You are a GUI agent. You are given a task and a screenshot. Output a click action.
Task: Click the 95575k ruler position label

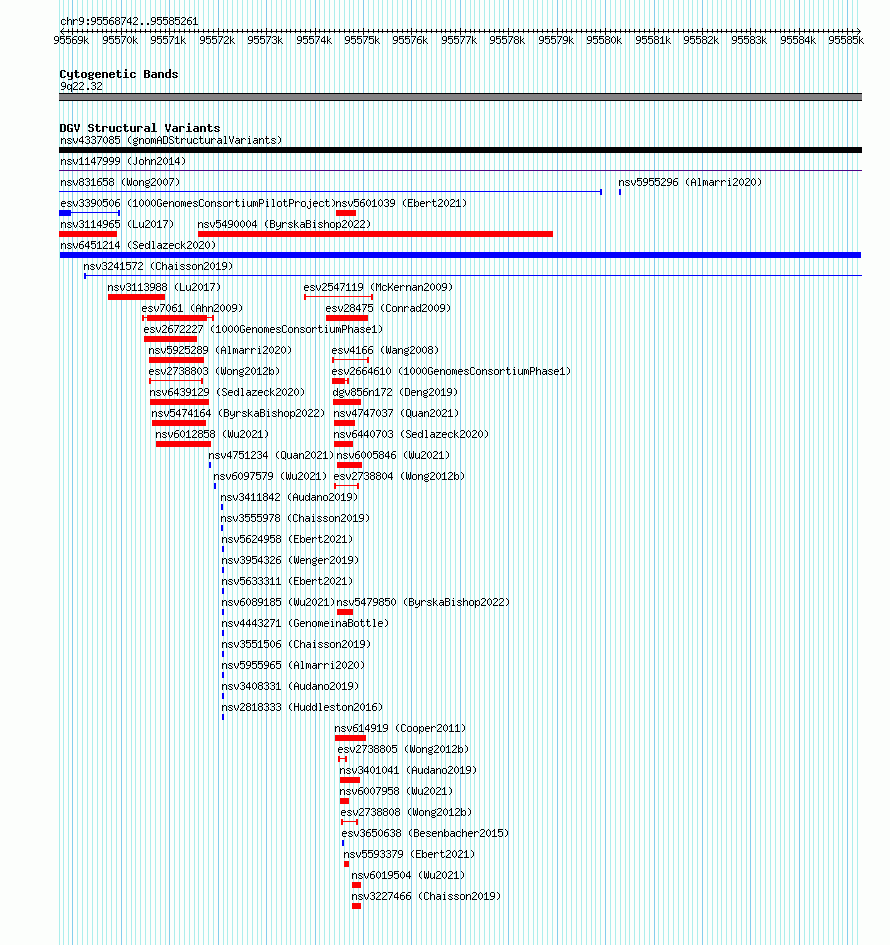[362, 40]
